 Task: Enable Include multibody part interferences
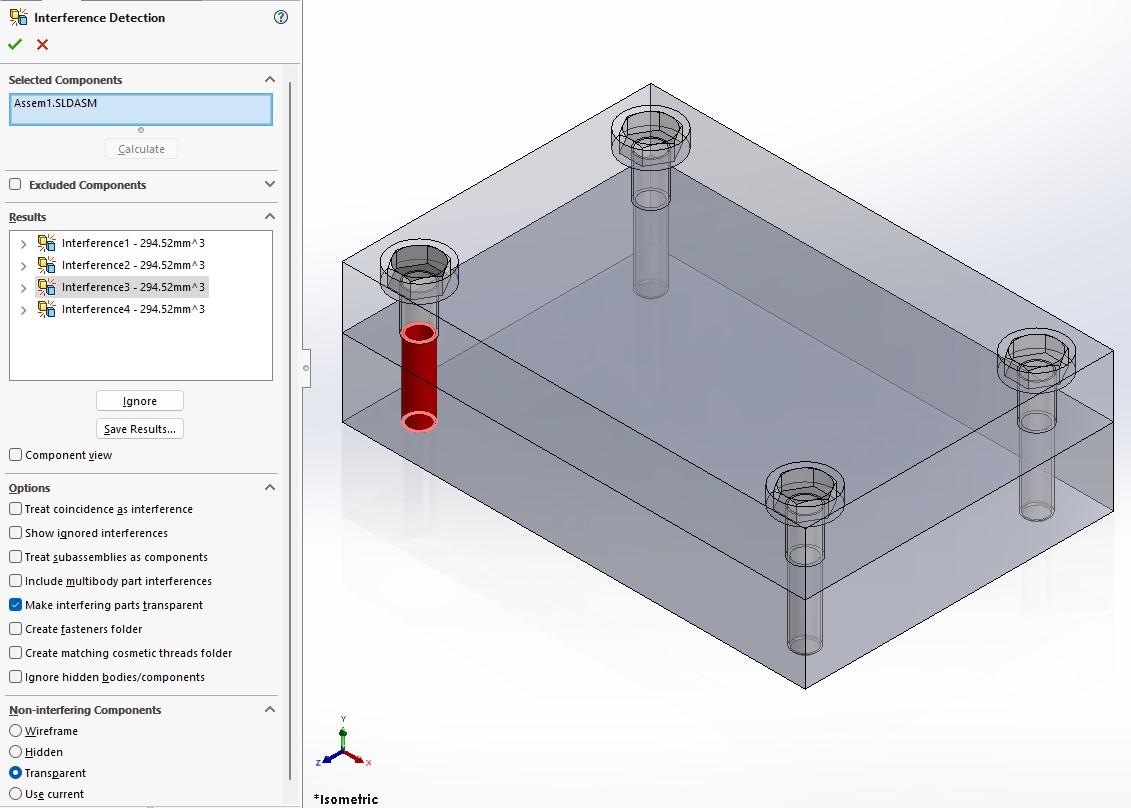[x=15, y=581]
